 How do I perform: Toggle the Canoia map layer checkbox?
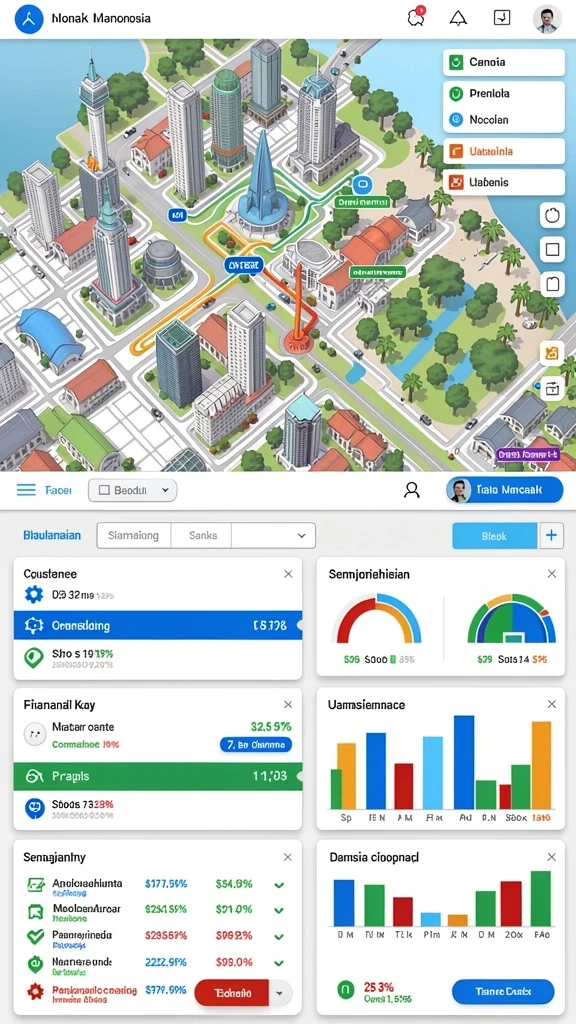[455, 63]
